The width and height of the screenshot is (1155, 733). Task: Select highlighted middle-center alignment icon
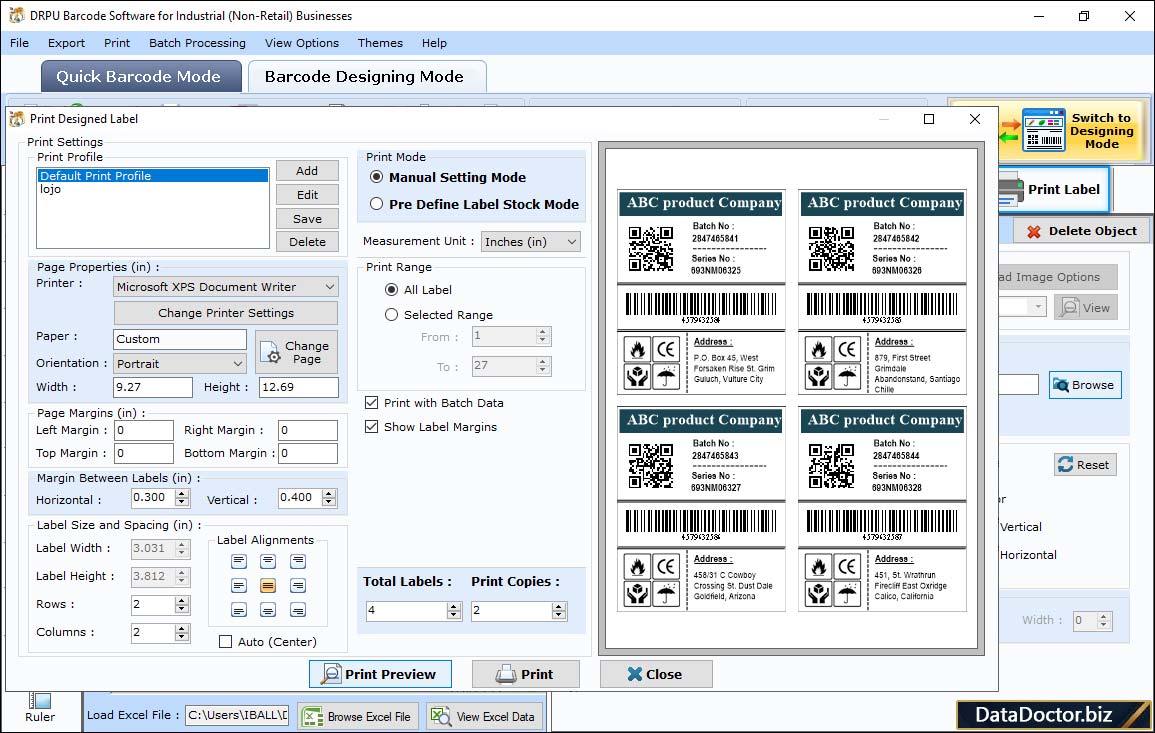click(x=268, y=586)
